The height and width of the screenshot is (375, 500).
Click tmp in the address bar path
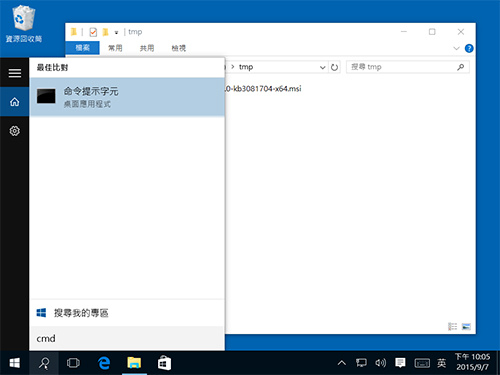click(246, 67)
